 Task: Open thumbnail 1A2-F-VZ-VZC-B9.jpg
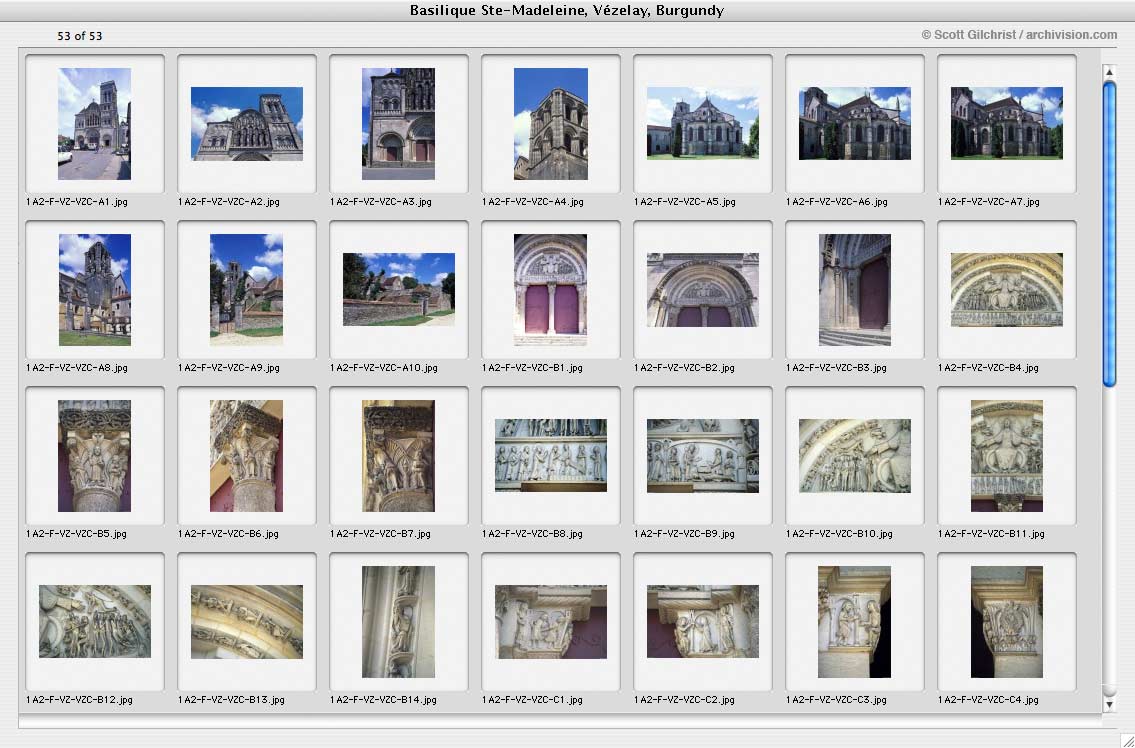click(703, 456)
